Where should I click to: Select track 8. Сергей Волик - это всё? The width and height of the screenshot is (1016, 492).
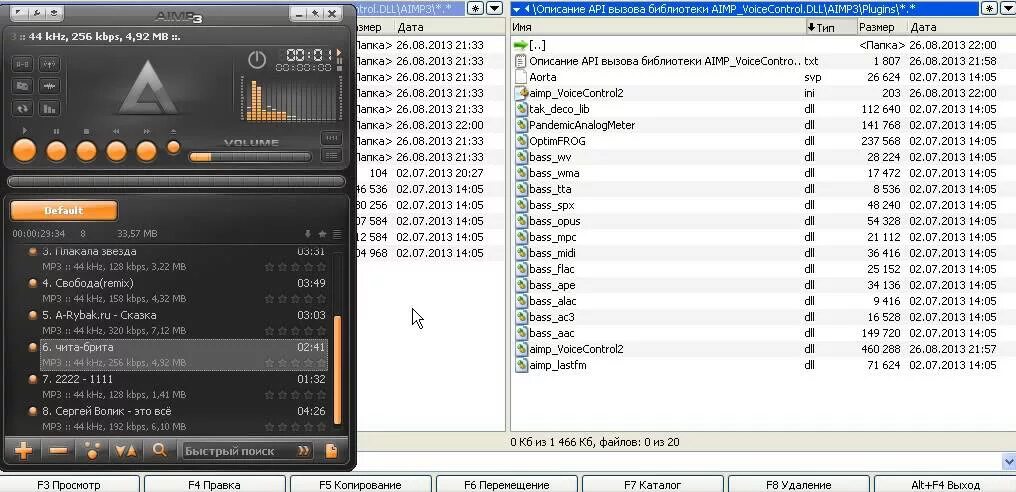184,418
